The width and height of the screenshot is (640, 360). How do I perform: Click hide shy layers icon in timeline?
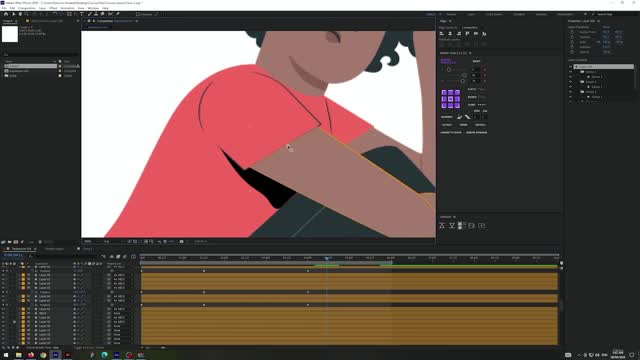(x=111, y=257)
